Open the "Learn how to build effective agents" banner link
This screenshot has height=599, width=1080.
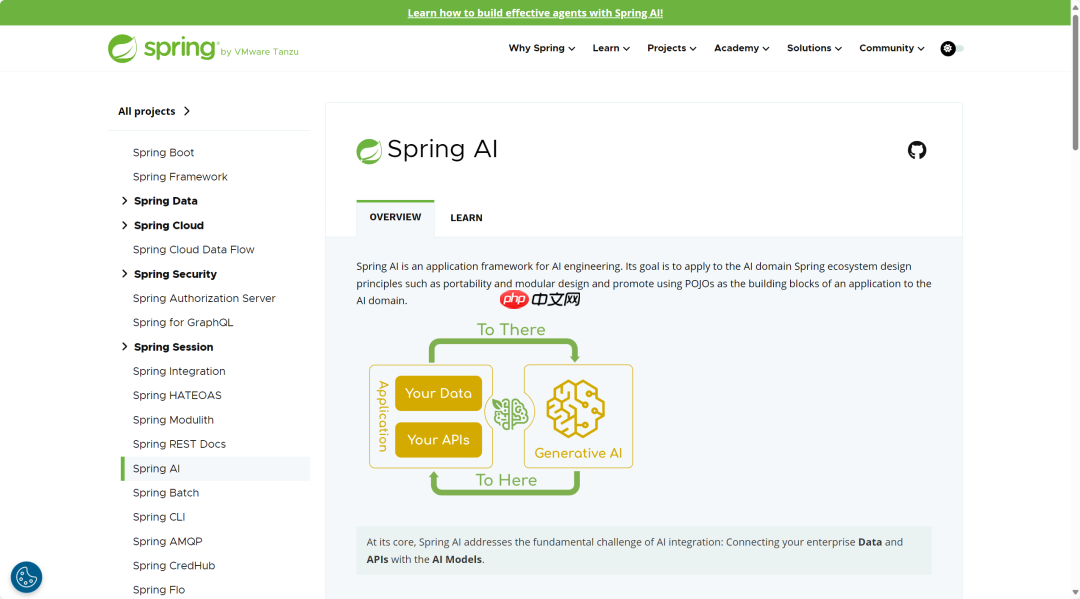point(535,12)
